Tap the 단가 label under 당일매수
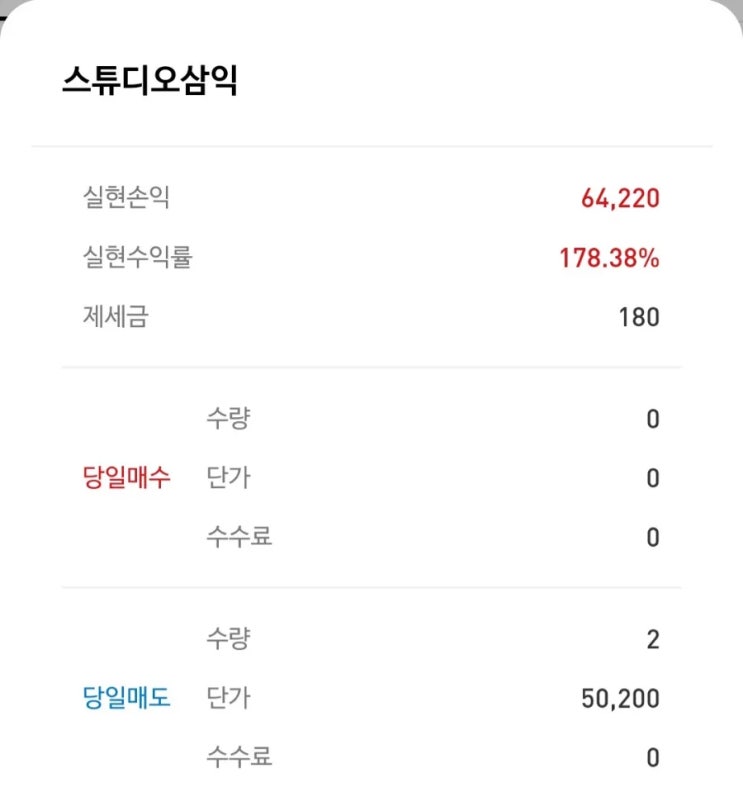The width and height of the screenshot is (743, 806). (228, 478)
